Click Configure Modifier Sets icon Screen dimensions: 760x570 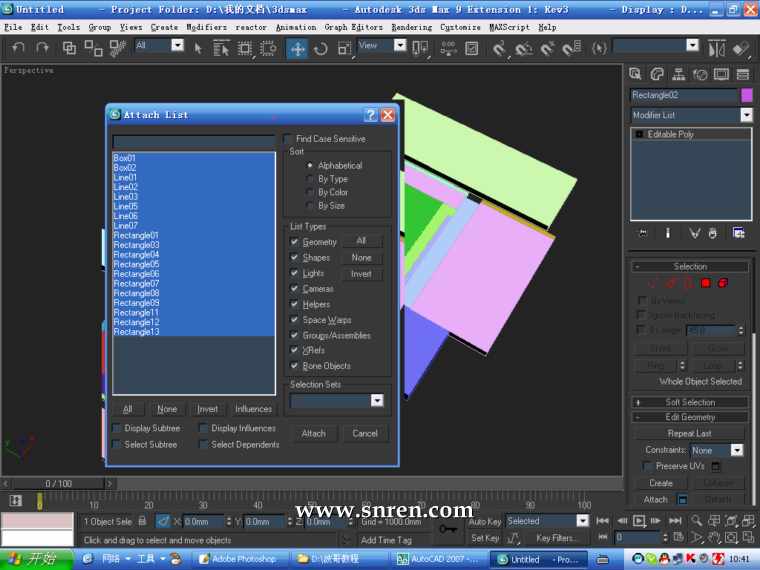coord(738,233)
